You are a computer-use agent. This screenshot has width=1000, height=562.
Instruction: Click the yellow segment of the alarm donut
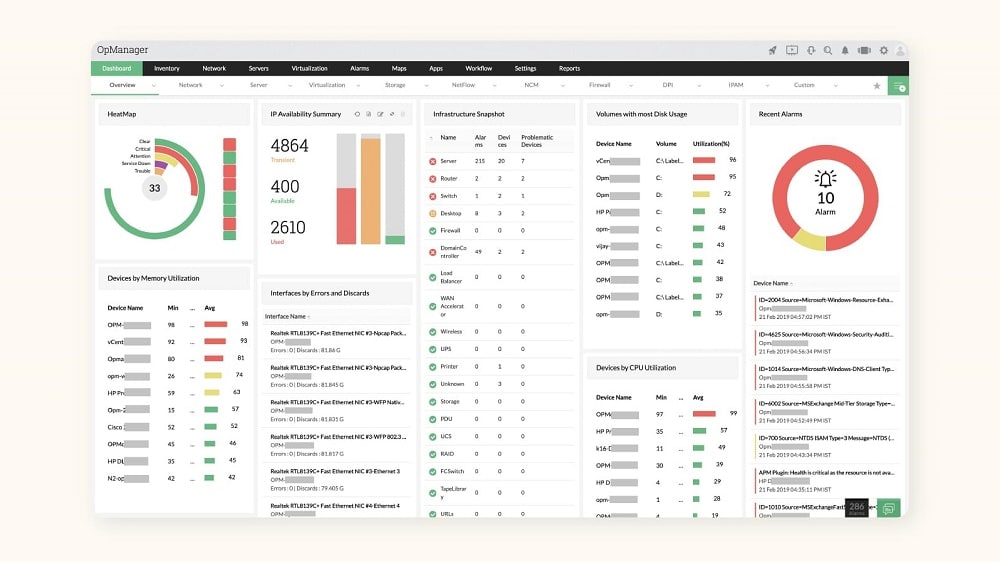809,240
